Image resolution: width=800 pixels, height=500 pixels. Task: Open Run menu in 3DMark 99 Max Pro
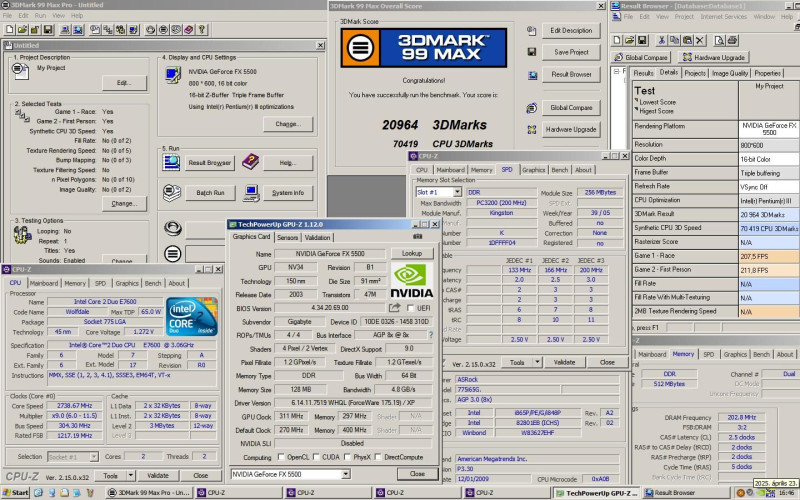(40, 16)
